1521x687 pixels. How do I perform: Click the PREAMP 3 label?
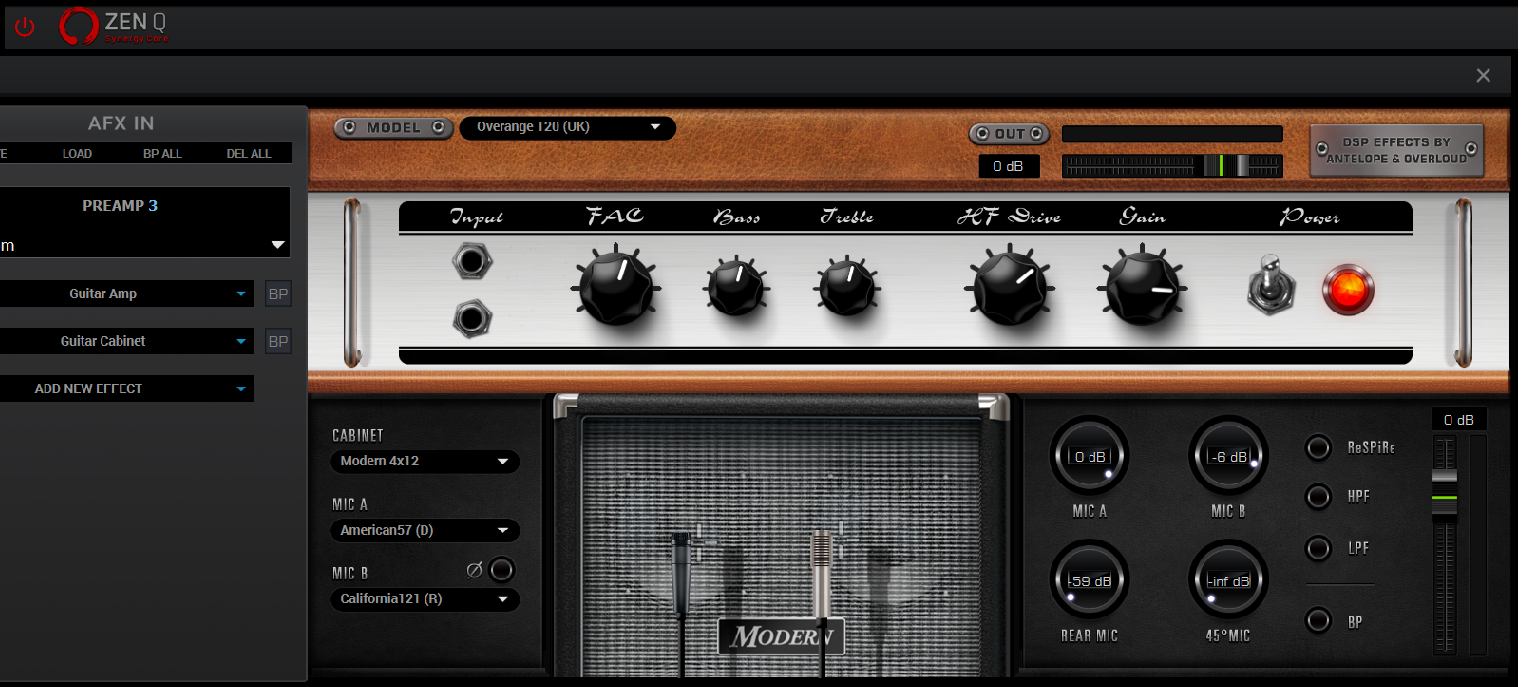click(x=120, y=206)
